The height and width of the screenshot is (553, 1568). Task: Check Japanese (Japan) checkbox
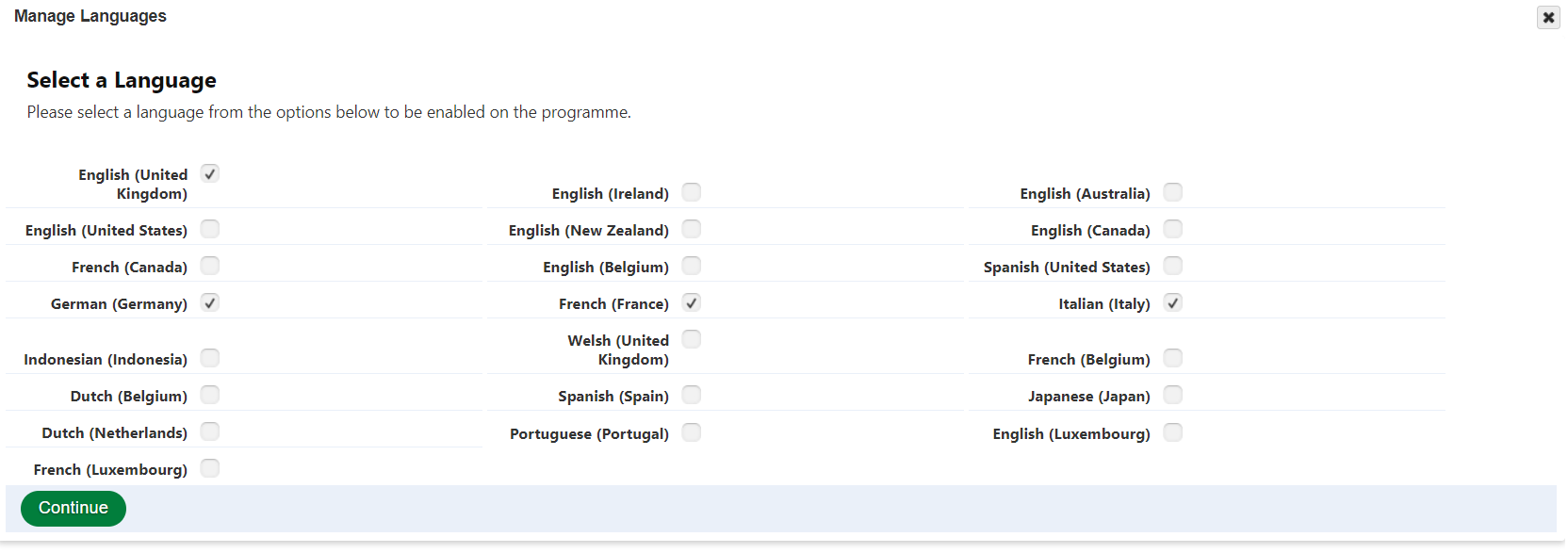point(1173,395)
